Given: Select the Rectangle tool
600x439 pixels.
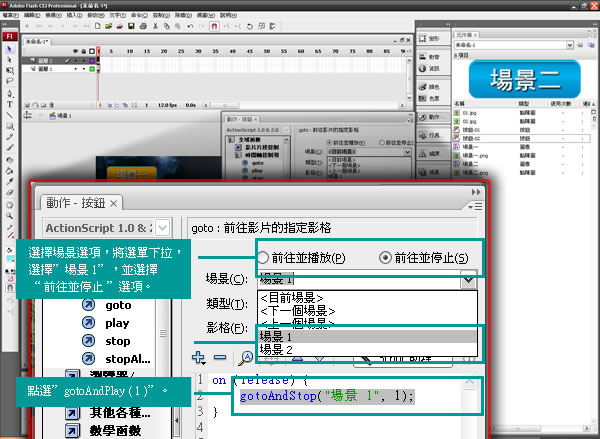Looking at the screenshot, I should (10, 126).
